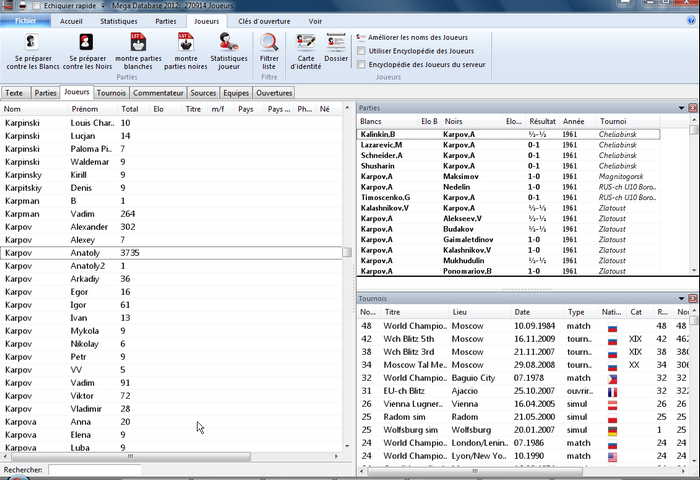Select the Karpov,A vs Maksimov game
This screenshot has height=480, width=700.
click(508, 176)
